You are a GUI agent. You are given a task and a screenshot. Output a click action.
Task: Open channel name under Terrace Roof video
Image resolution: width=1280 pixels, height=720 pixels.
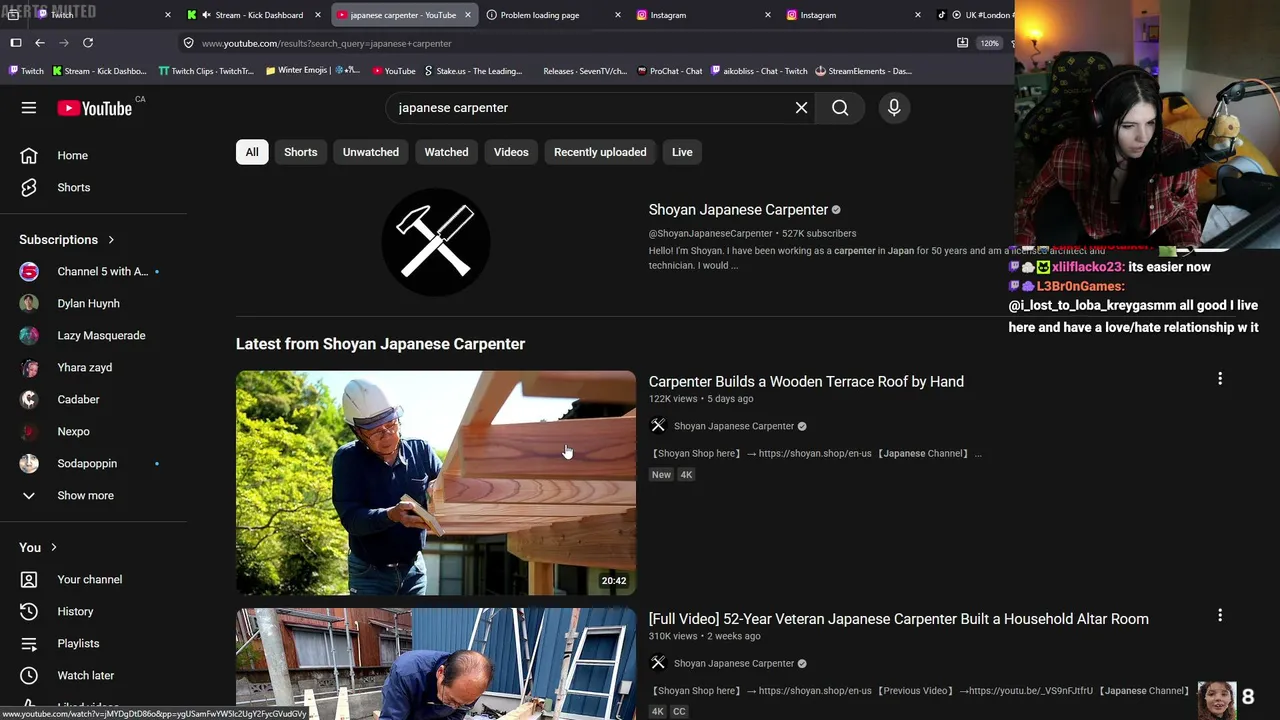tap(734, 426)
